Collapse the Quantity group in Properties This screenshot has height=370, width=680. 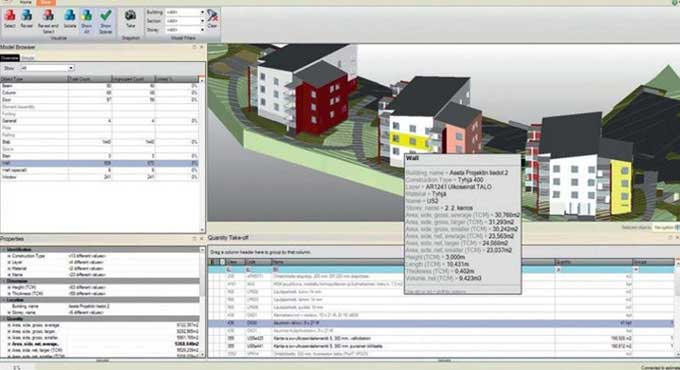pyautogui.click(x=3, y=318)
